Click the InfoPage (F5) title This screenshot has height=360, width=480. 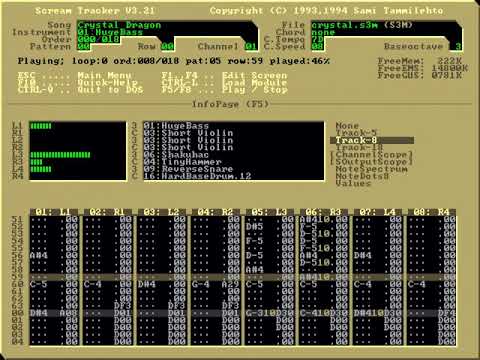point(231,104)
